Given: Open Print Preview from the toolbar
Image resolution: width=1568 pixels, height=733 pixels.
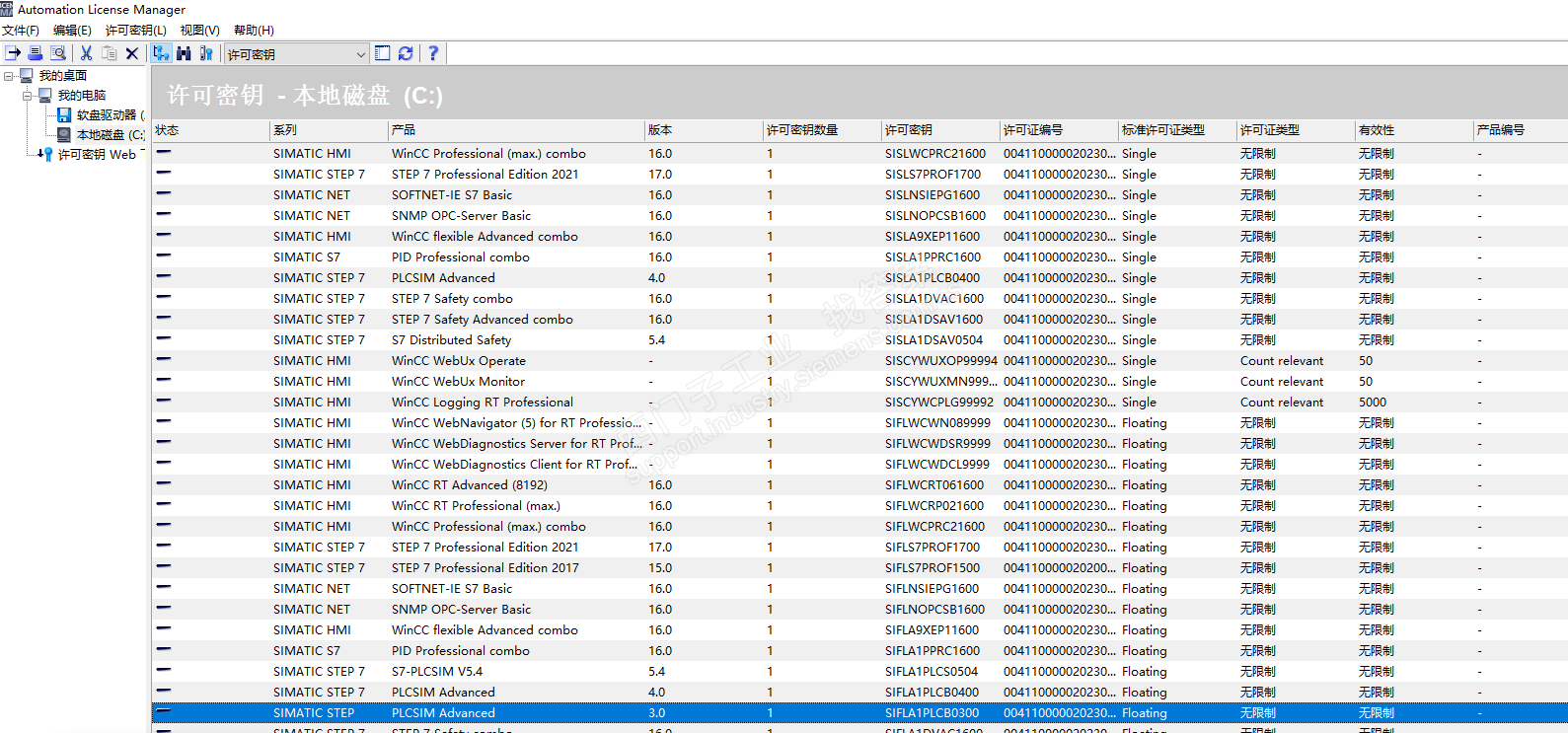Looking at the screenshot, I should coord(58,53).
